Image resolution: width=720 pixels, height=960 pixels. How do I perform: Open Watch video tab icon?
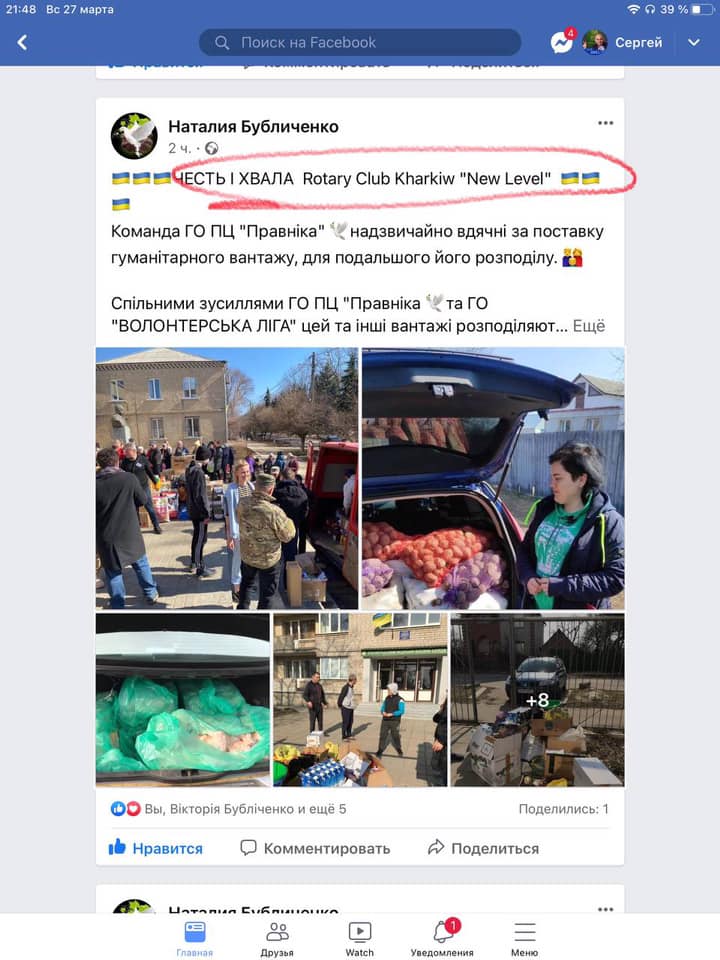pyautogui.click(x=359, y=939)
